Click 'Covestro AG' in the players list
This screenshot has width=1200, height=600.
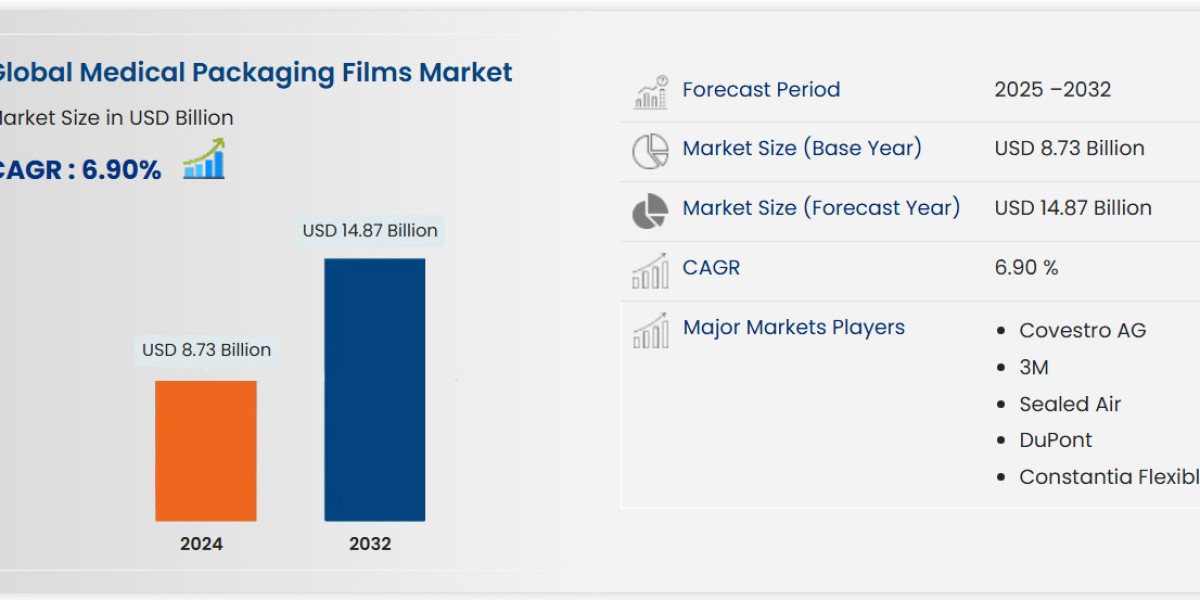(1082, 331)
